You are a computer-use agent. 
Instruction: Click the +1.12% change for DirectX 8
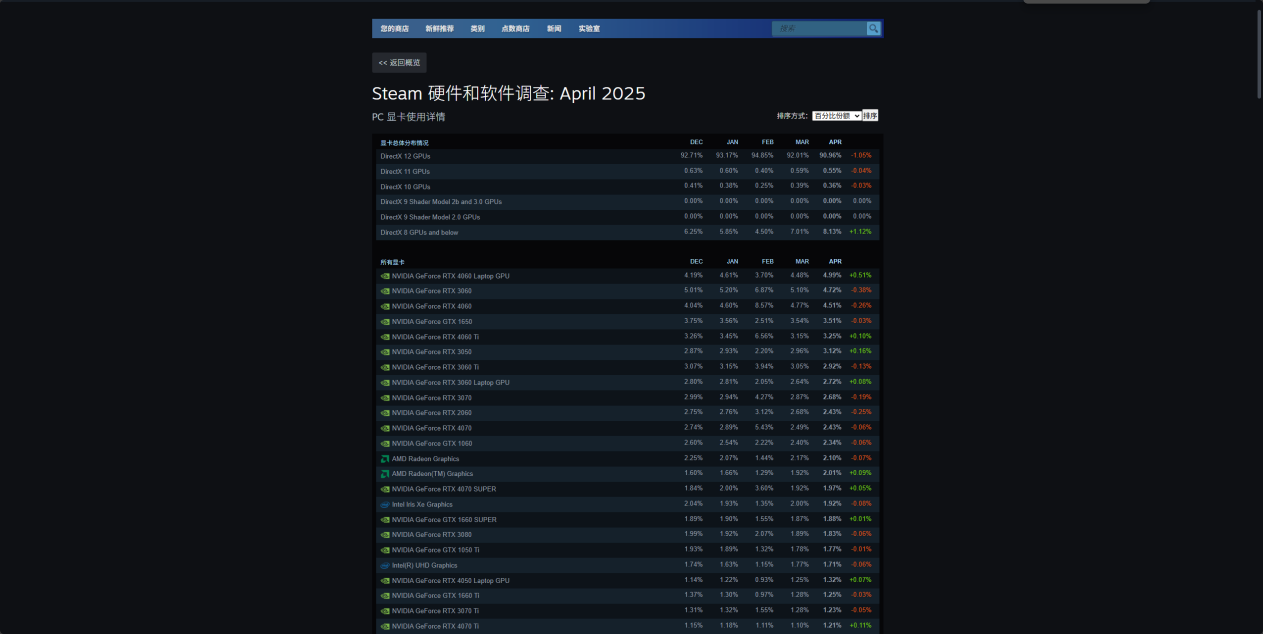pos(860,232)
